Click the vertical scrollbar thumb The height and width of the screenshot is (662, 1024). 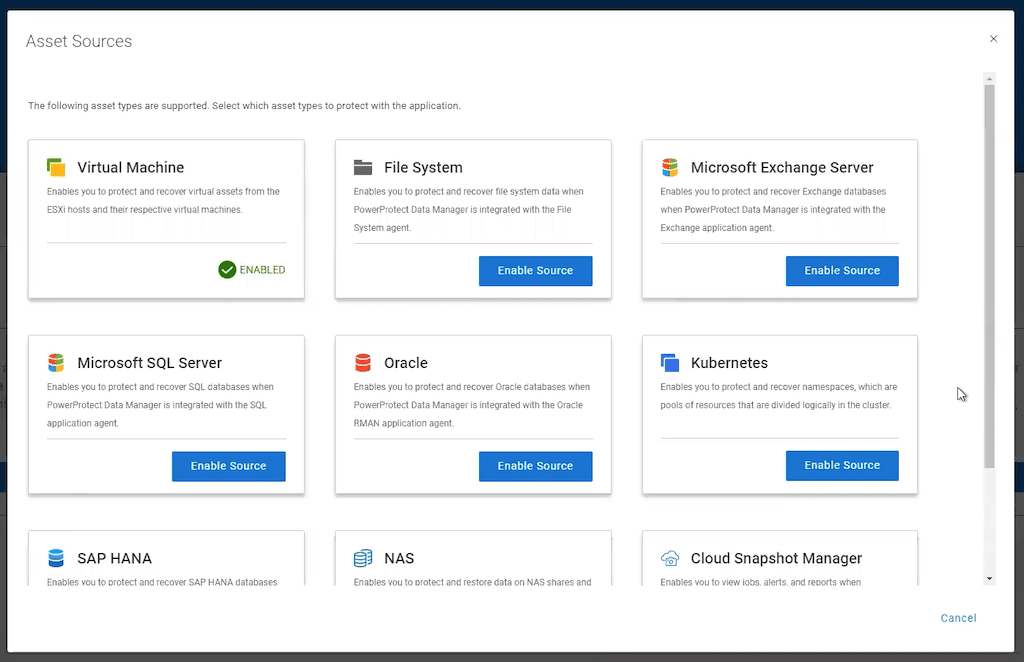(989, 276)
